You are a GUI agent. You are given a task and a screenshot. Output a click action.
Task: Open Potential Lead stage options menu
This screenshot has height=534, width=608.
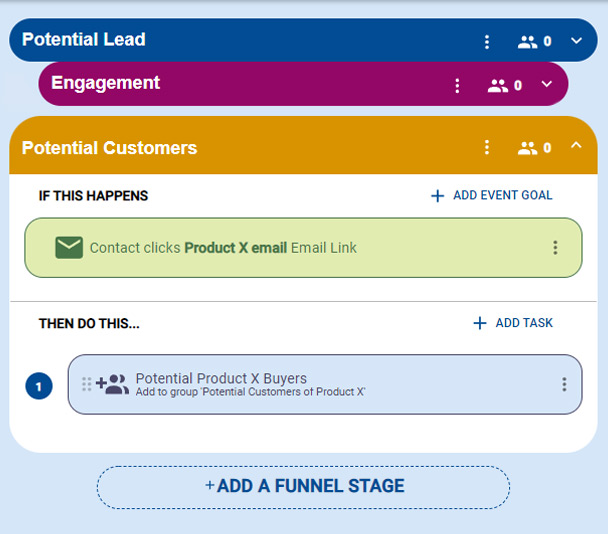(487, 41)
